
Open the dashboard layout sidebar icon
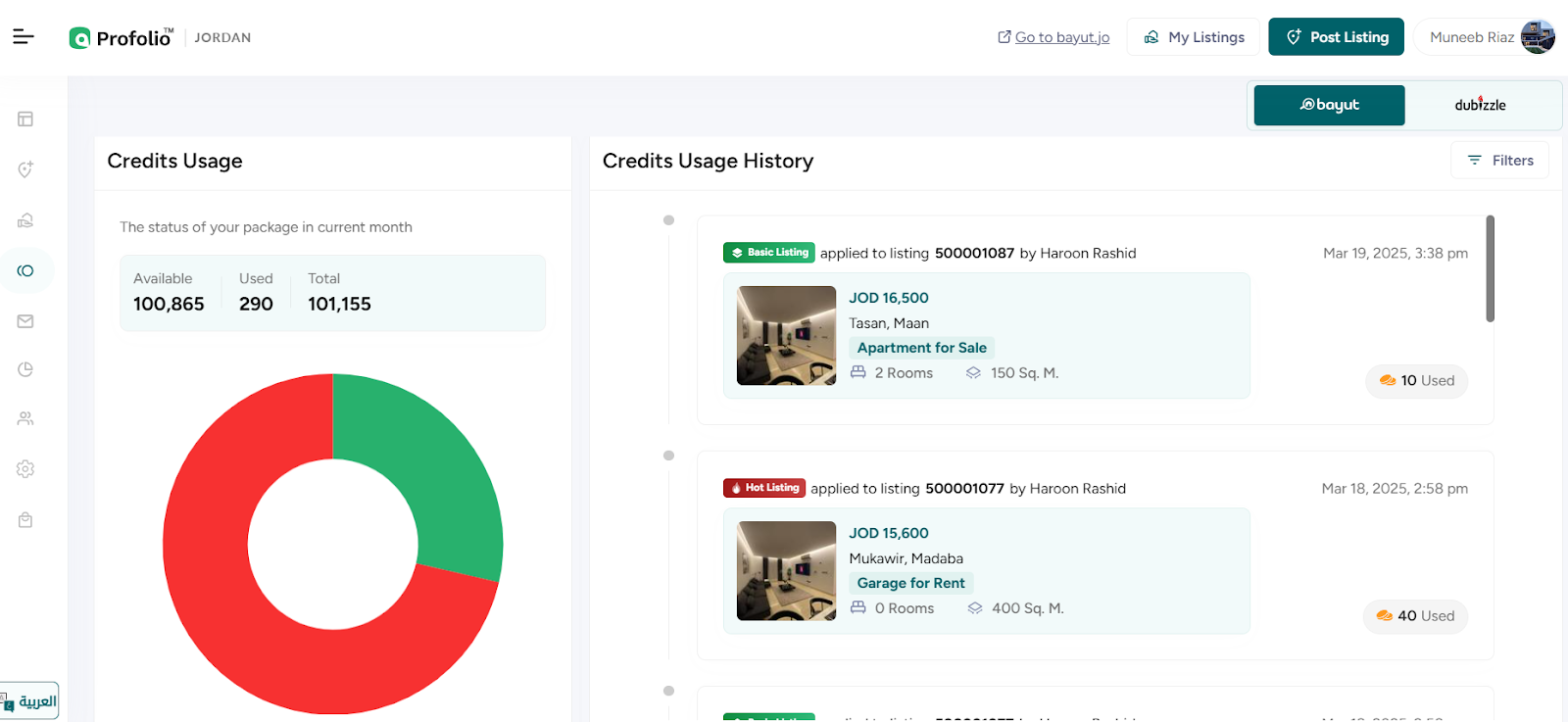25,120
